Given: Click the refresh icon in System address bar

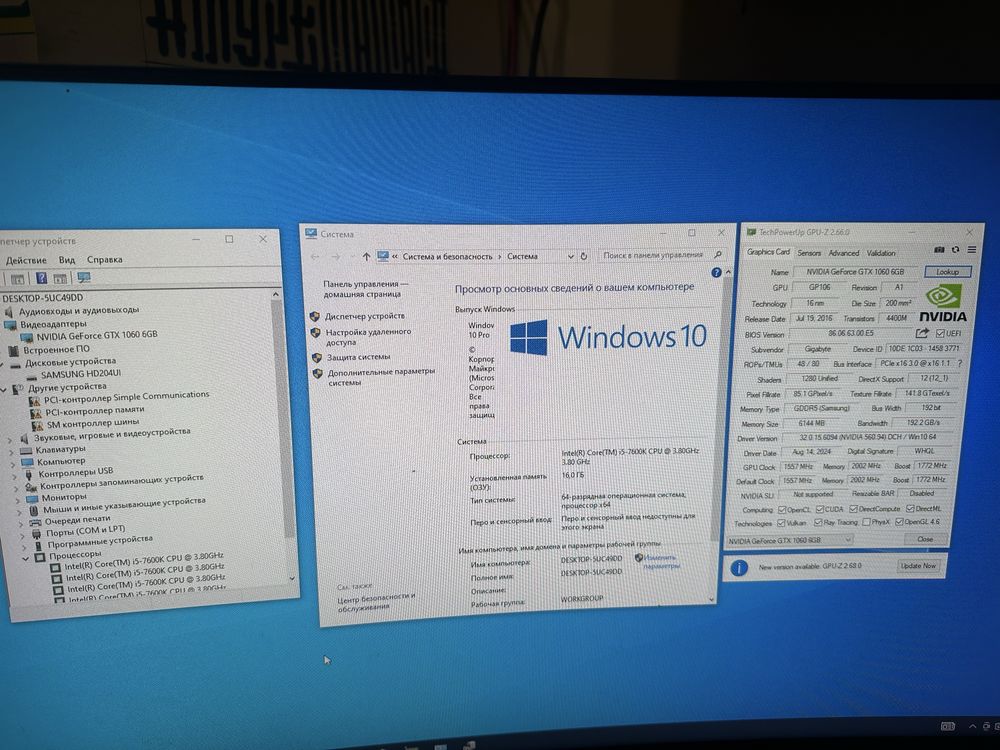Looking at the screenshot, I should coord(584,256).
